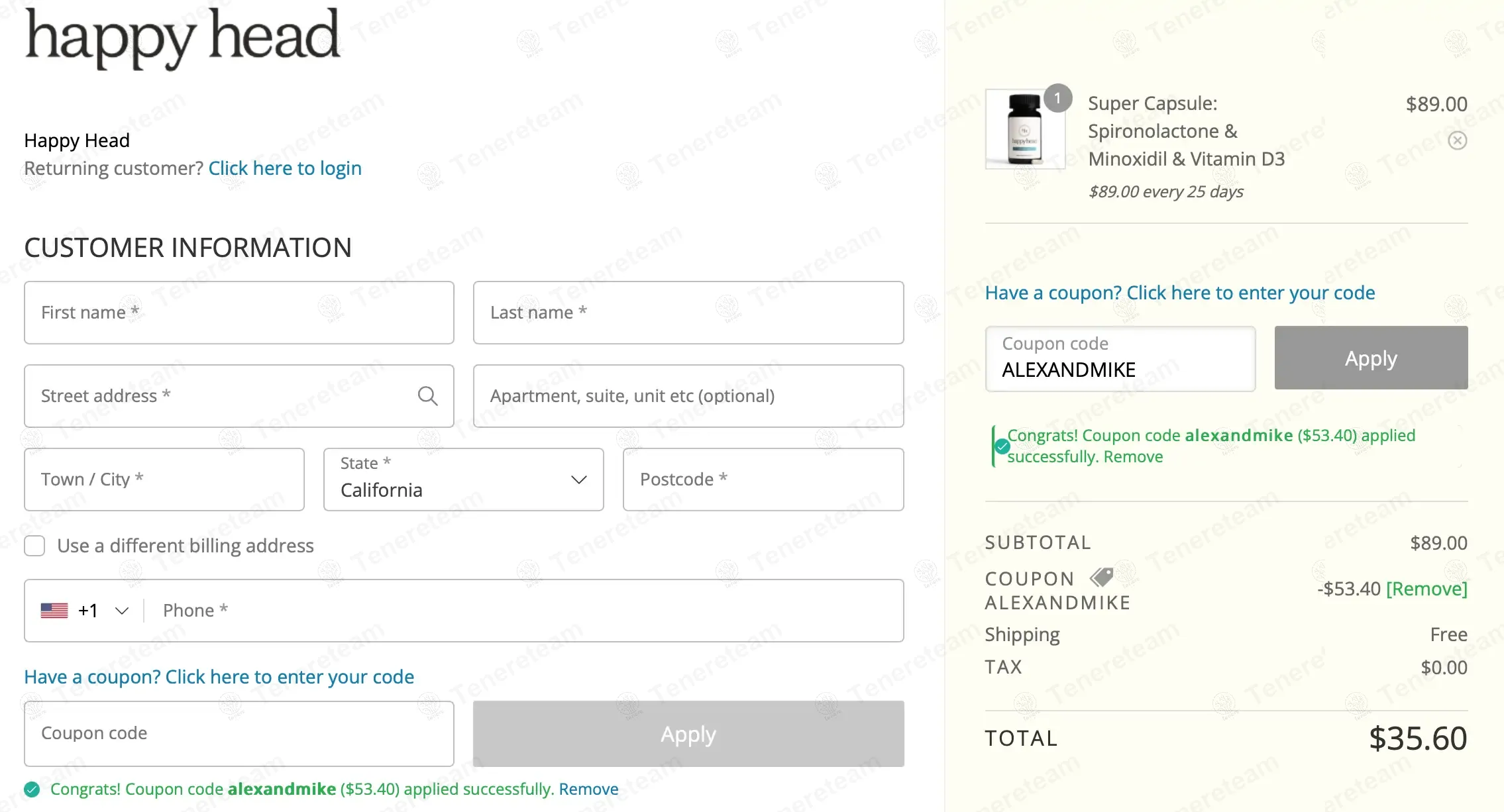
Task: Check Use a different billing address
Action: click(x=34, y=546)
